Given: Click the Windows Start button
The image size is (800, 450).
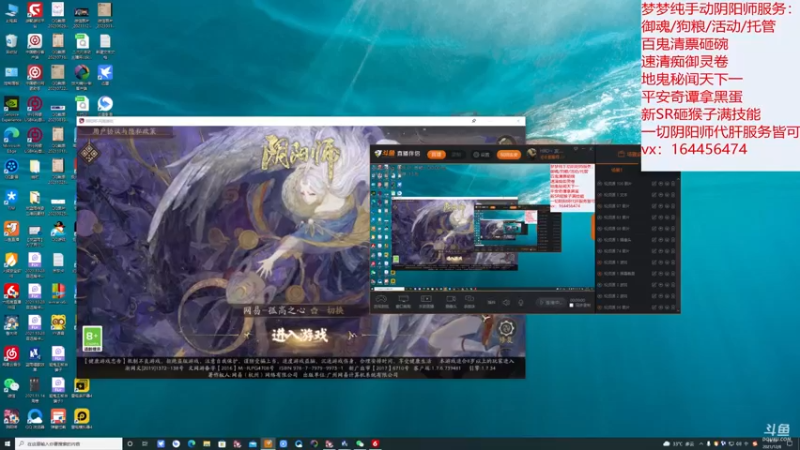Looking at the screenshot, I should click(x=7, y=444).
